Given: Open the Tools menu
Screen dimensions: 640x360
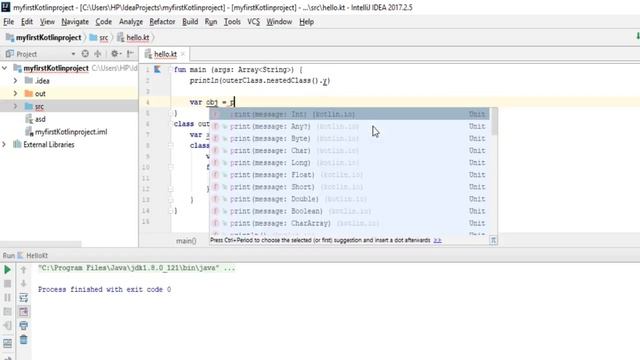Looking at the screenshot, I should coord(232,22).
